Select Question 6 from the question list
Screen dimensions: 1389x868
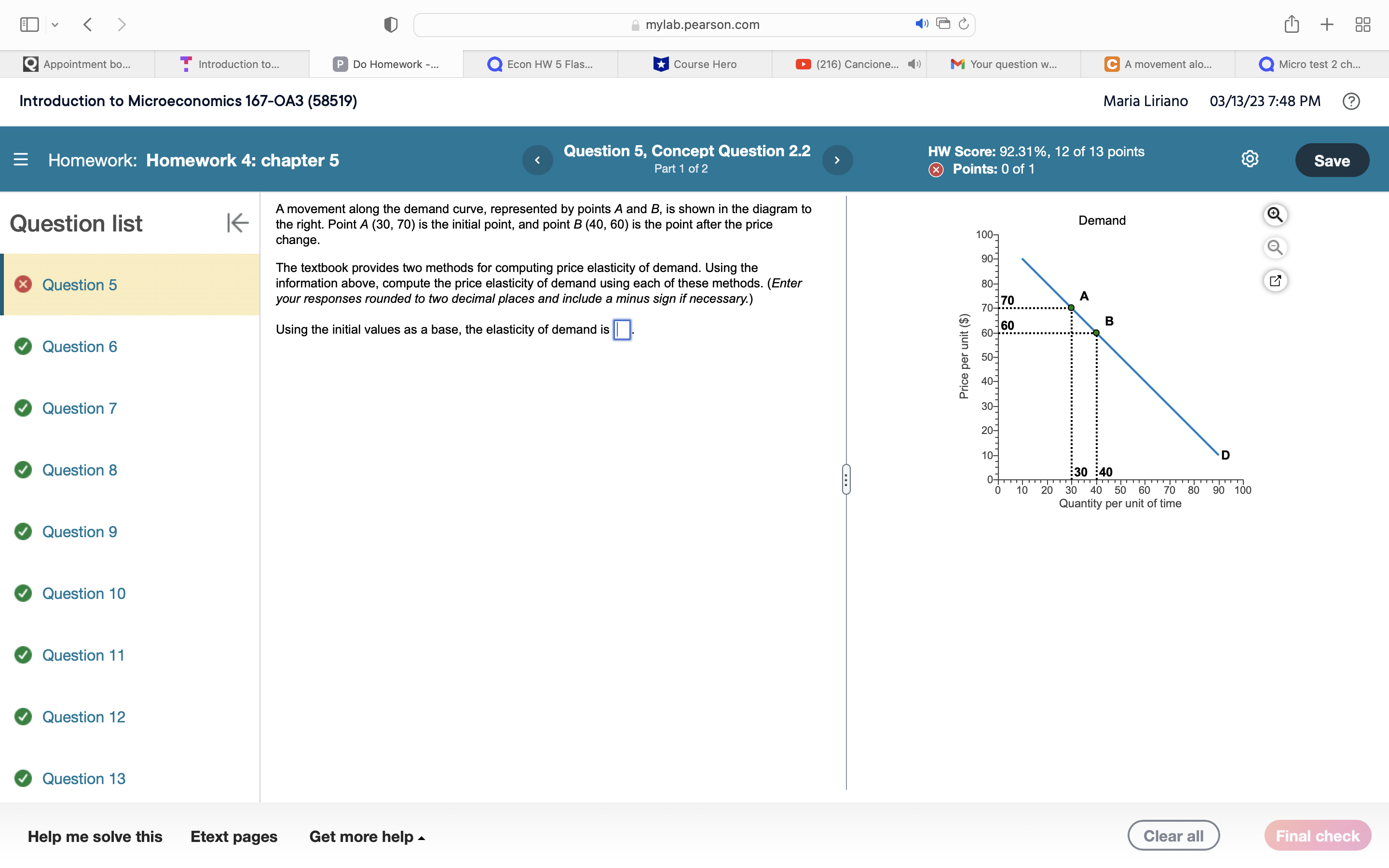80,347
